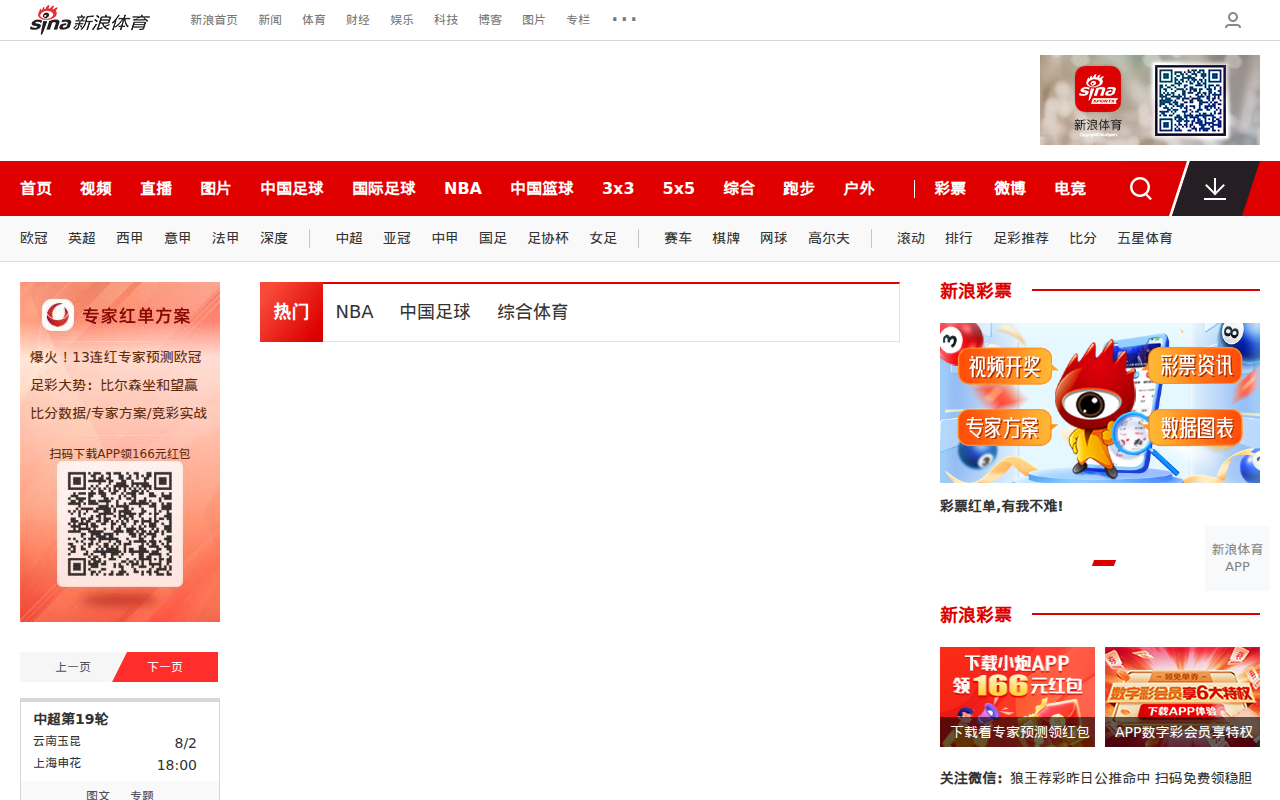The height and width of the screenshot is (800, 1280).
Task: Open 电竞 in red navigation
Action: (x=1070, y=188)
